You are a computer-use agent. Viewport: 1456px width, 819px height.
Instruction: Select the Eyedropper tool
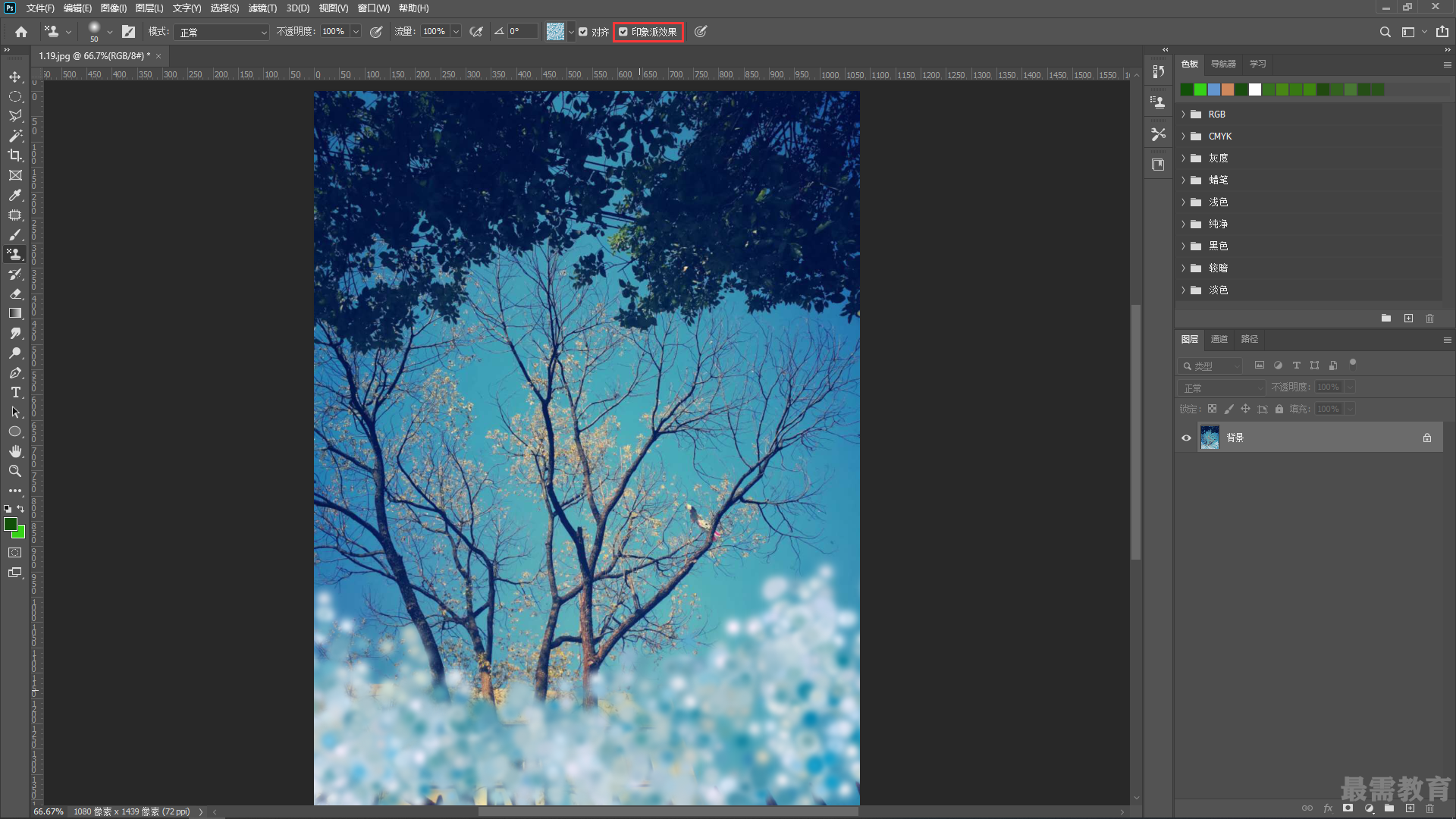[x=15, y=195]
